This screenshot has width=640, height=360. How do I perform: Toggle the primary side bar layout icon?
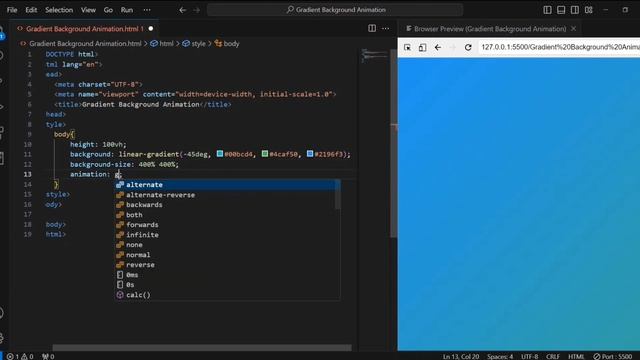[x=547, y=10]
